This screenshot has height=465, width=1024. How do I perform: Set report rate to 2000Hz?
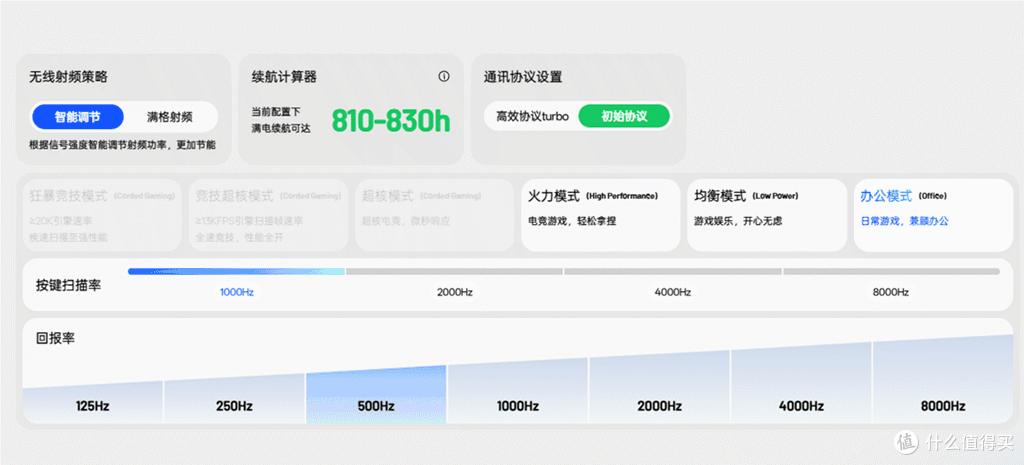(x=659, y=387)
